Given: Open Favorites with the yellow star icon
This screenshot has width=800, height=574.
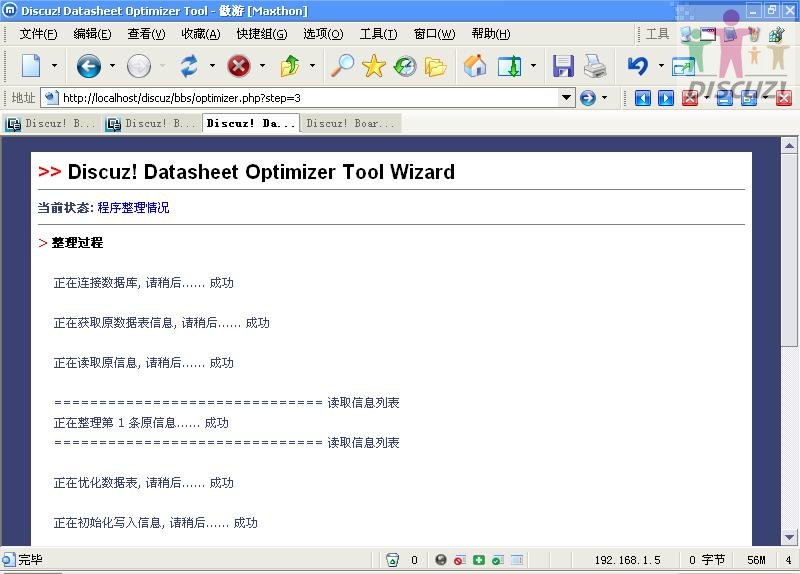Looking at the screenshot, I should pos(374,66).
